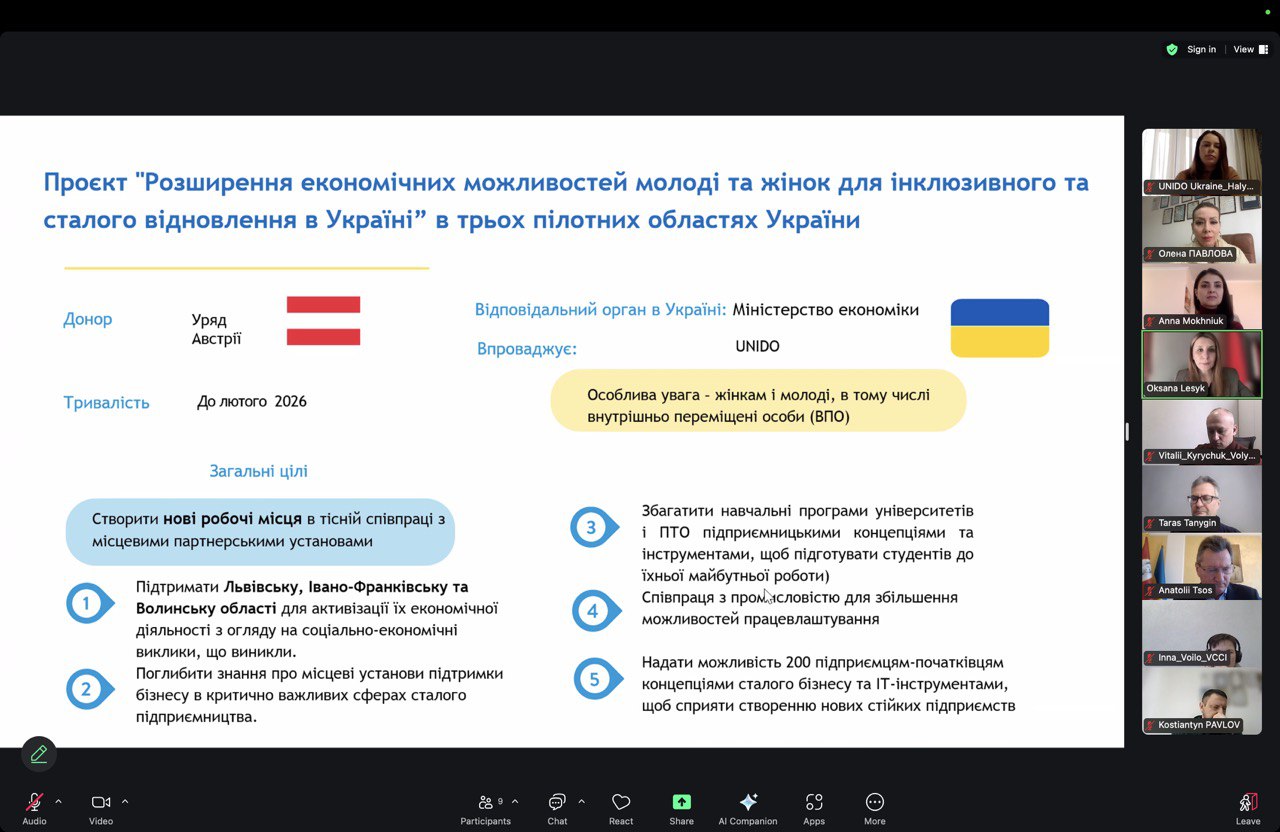Select Oksana Lesyk's video thumbnail
This screenshot has height=832, width=1280.
[1201, 364]
